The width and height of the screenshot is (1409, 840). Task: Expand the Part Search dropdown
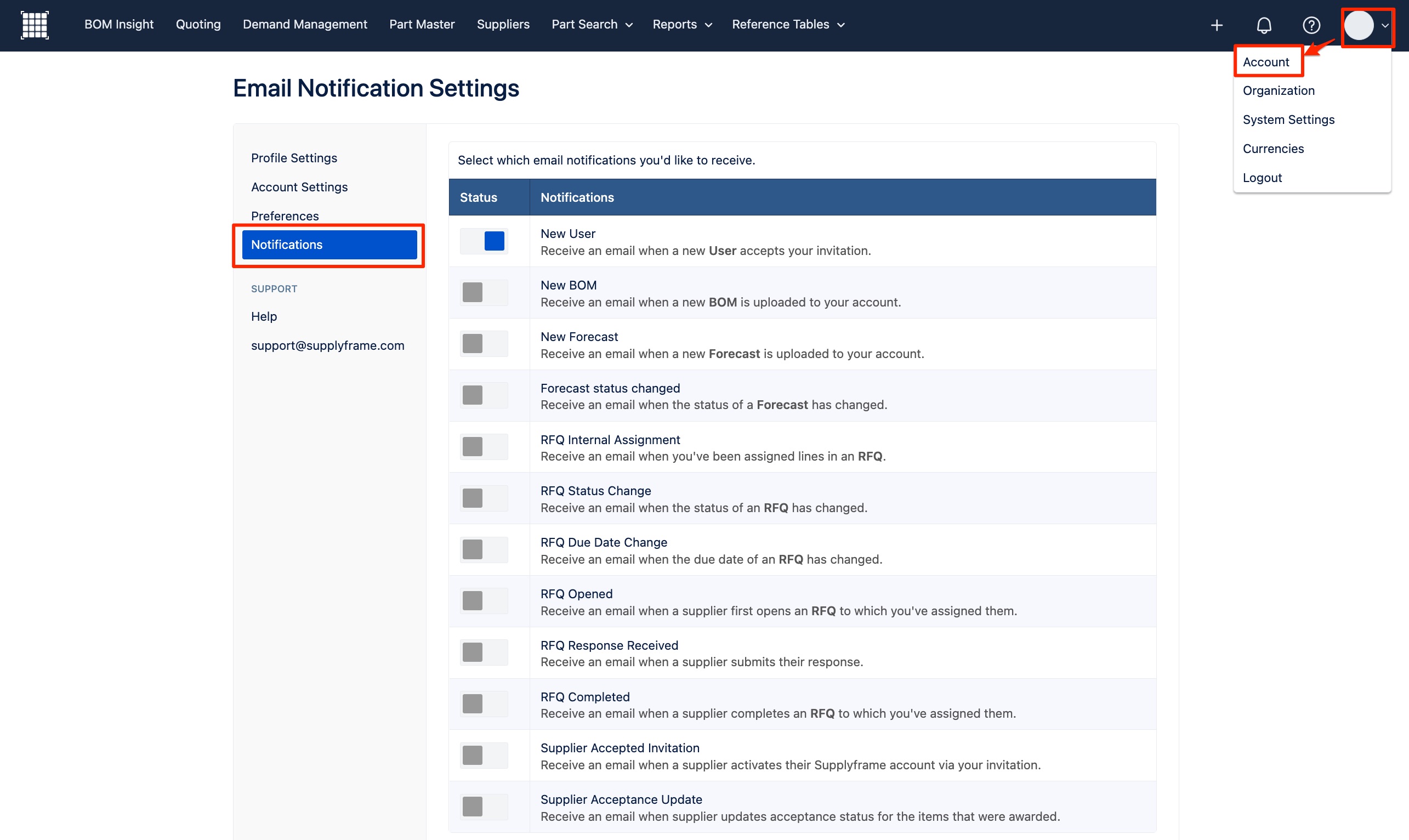pyautogui.click(x=592, y=24)
